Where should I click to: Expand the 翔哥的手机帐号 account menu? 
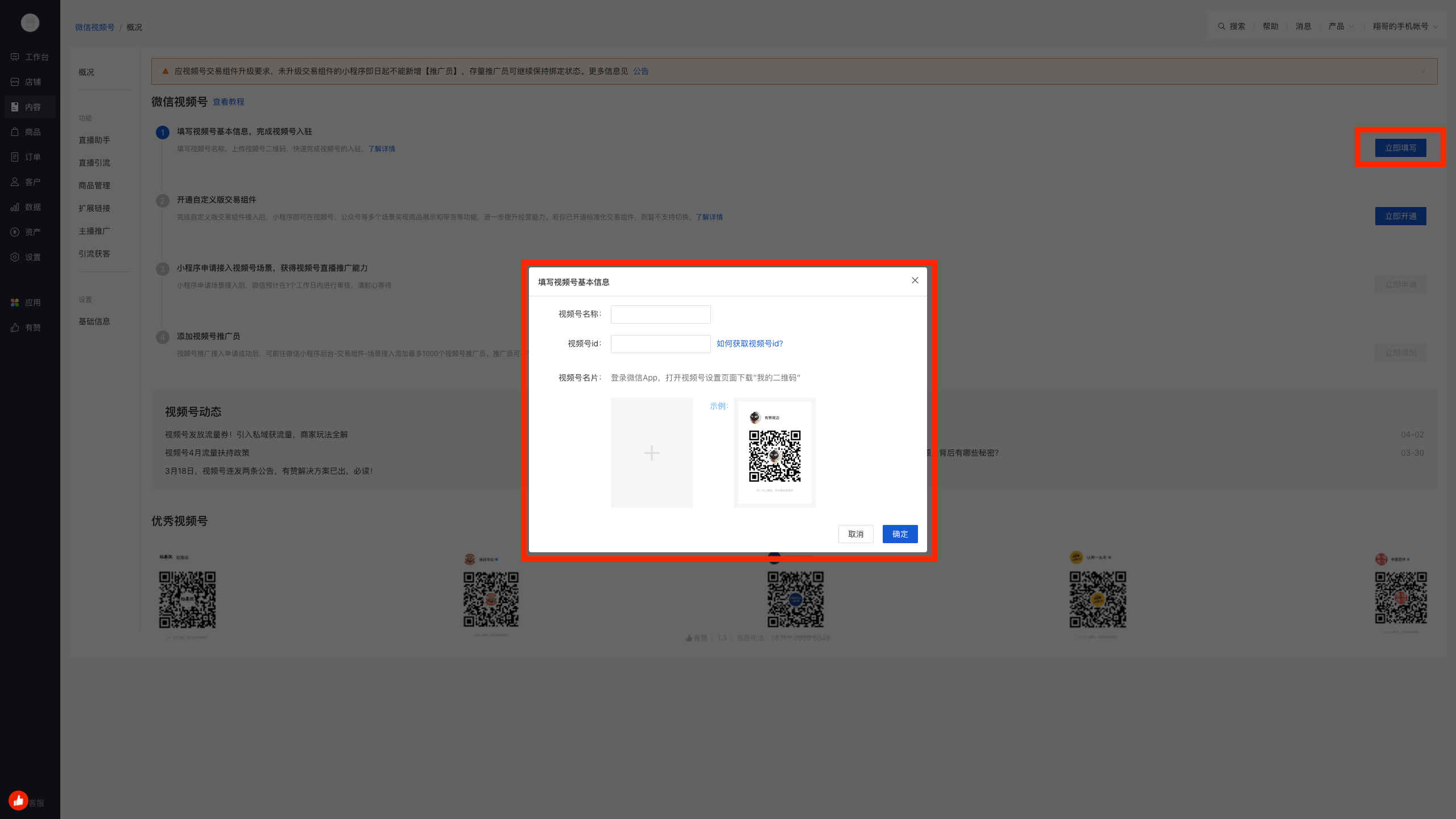coord(1405,26)
